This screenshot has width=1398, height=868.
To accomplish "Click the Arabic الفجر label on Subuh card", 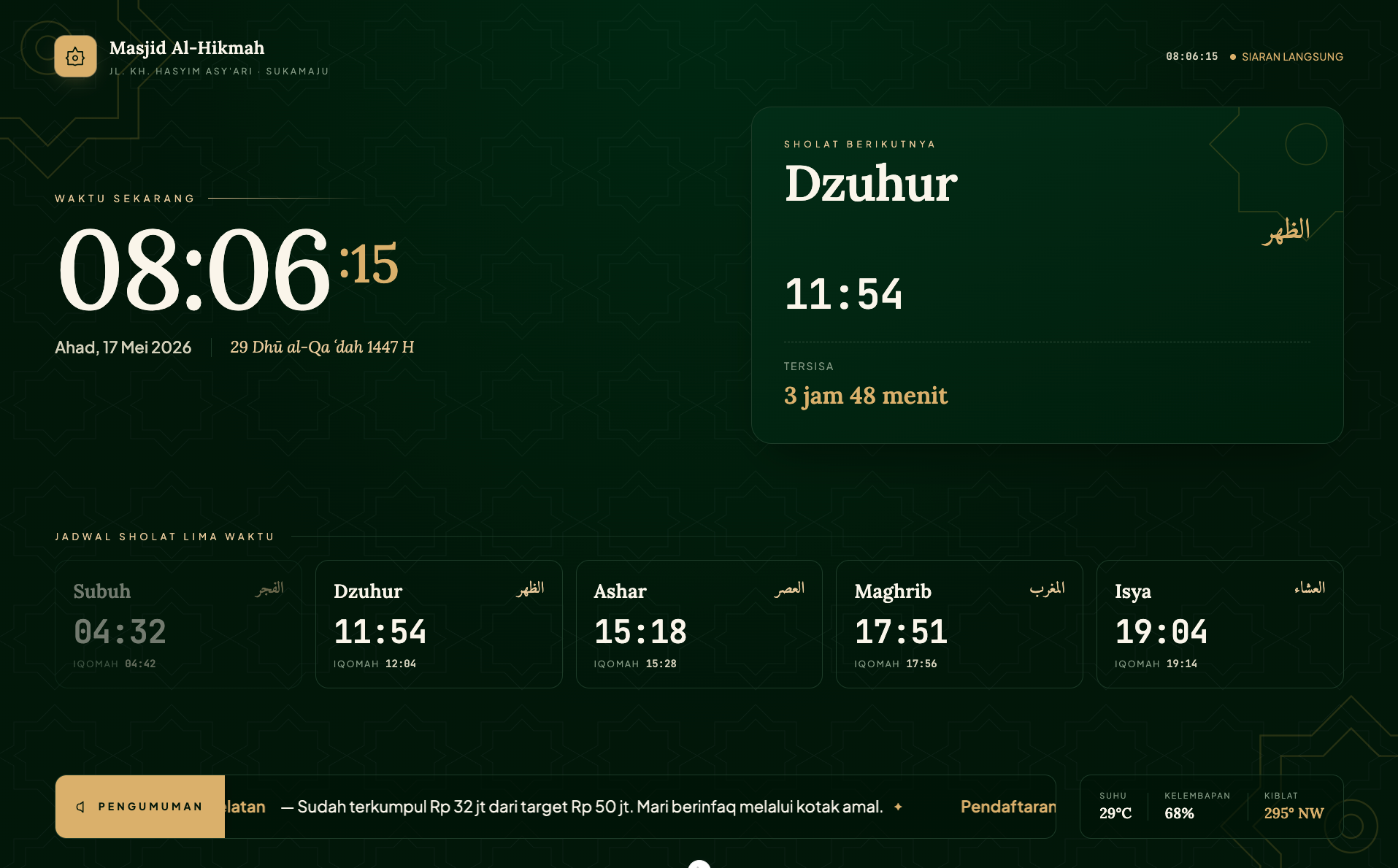I will [269, 588].
